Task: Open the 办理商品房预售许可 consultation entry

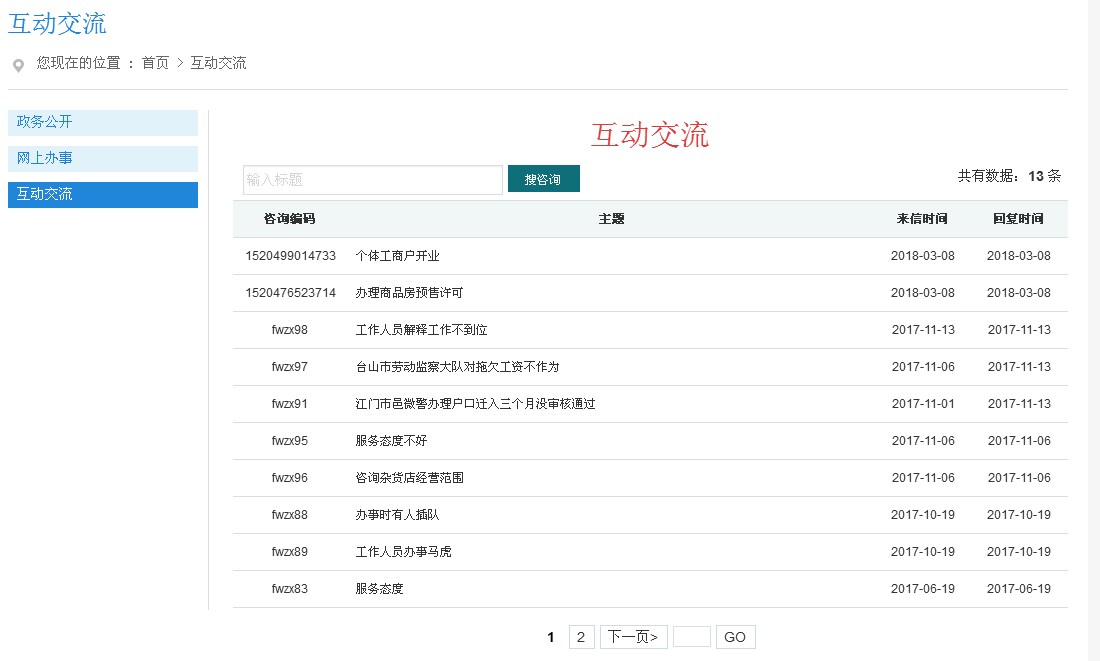Action: coord(409,293)
